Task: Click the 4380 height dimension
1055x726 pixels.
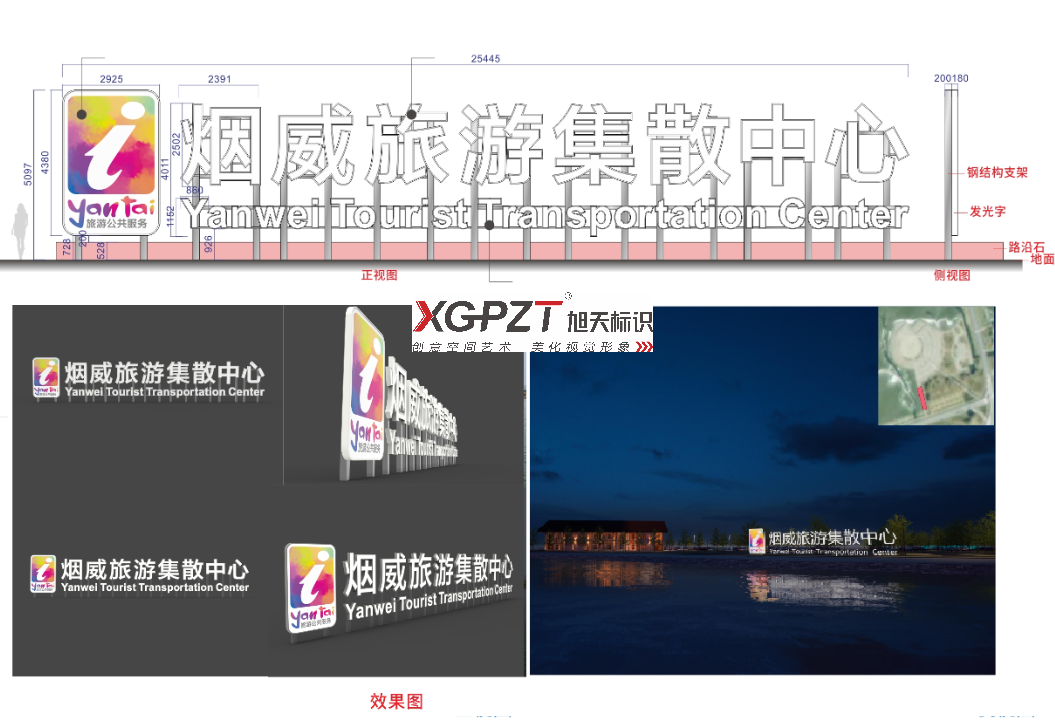Action: pos(45,162)
